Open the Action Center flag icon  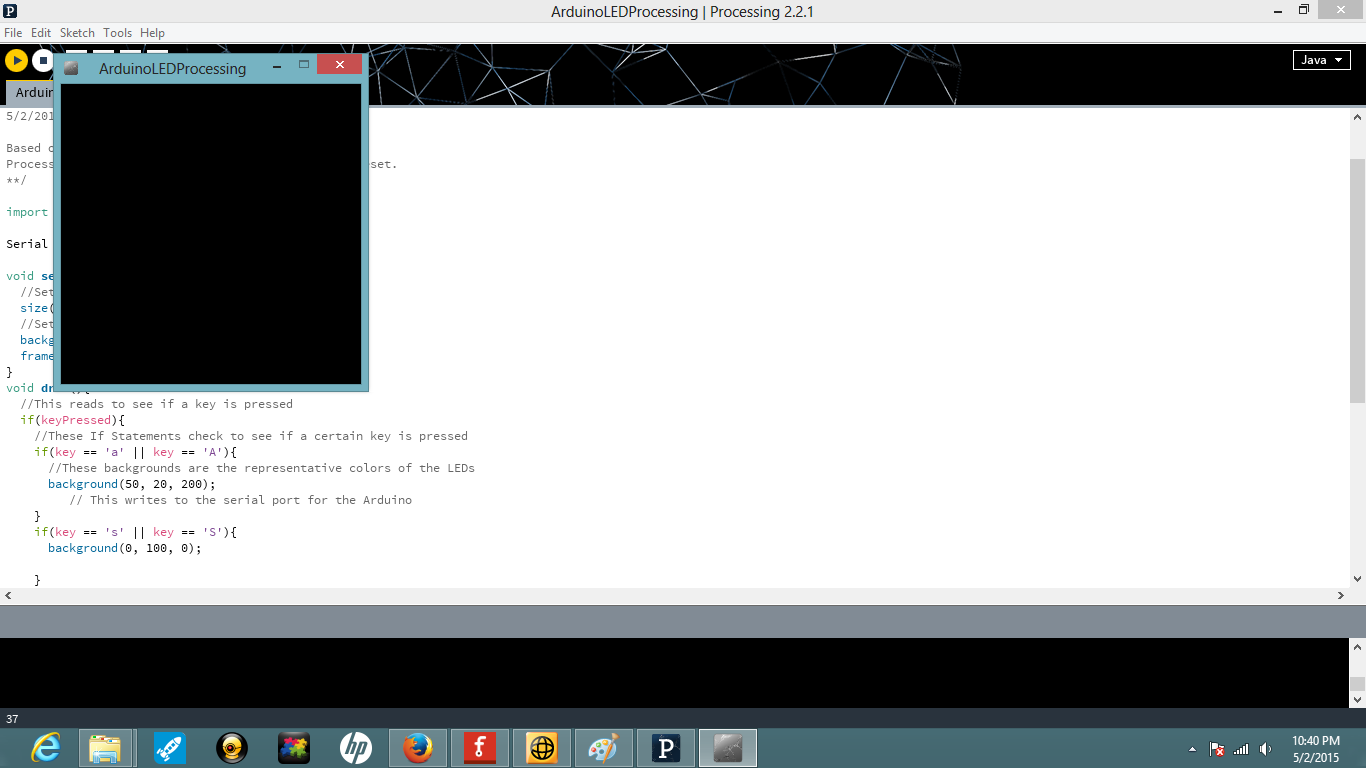[1217, 749]
